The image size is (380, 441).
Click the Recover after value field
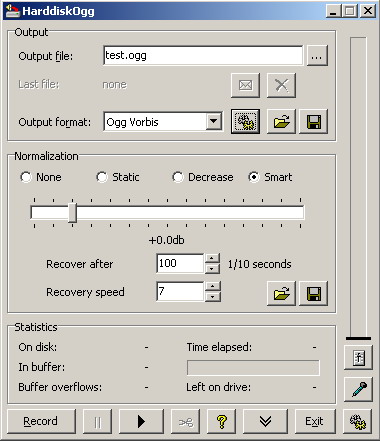point(180,264)
